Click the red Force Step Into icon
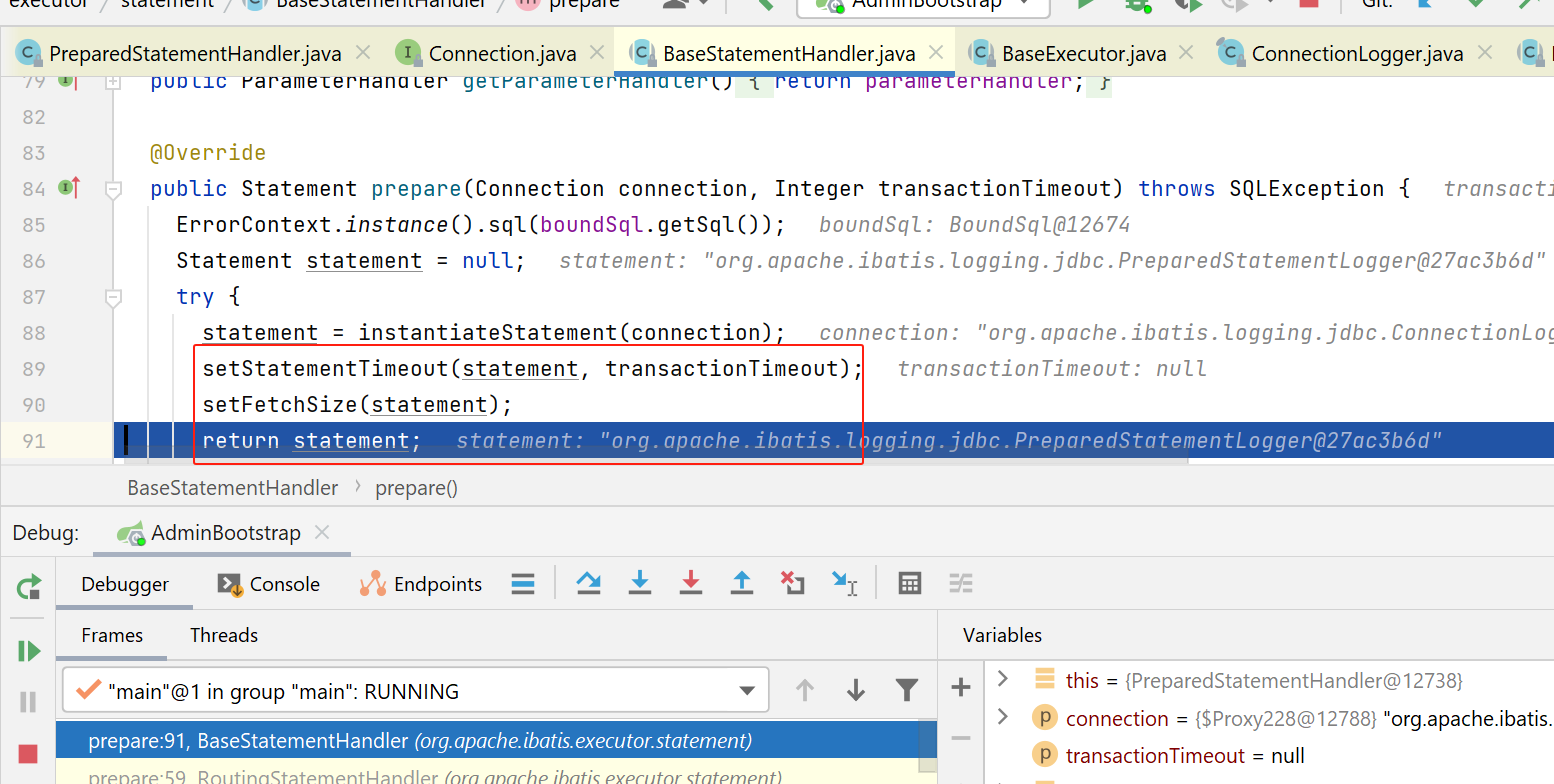Image resolution: width=1554 pixels, height=784 pixels. point(691,583)
